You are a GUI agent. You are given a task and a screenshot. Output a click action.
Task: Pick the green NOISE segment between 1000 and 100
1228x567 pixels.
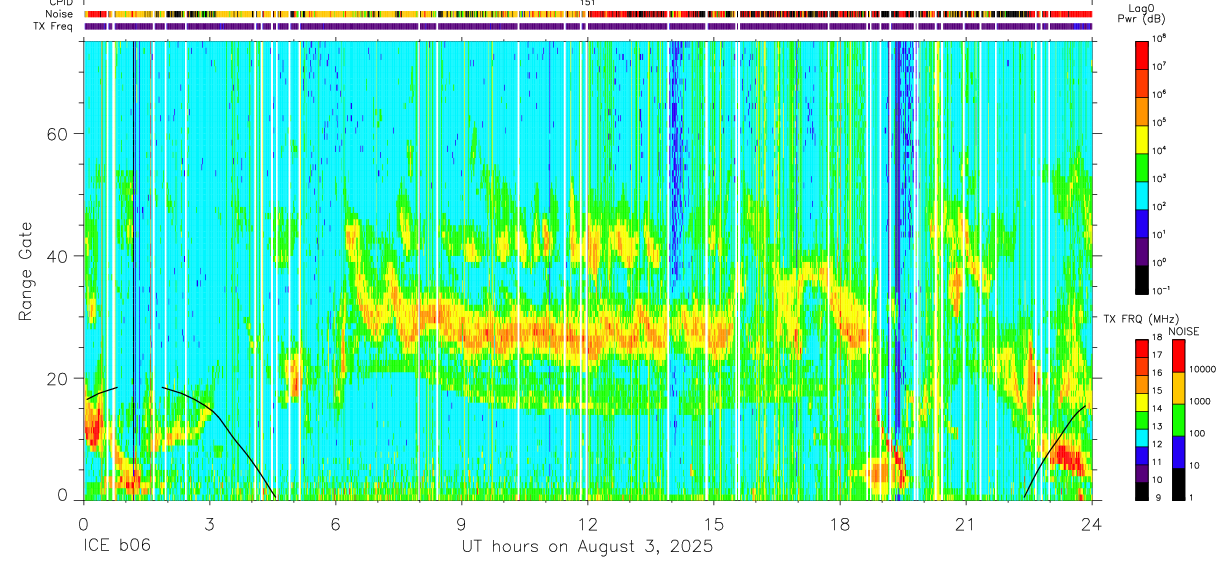tap(1177, 421)
